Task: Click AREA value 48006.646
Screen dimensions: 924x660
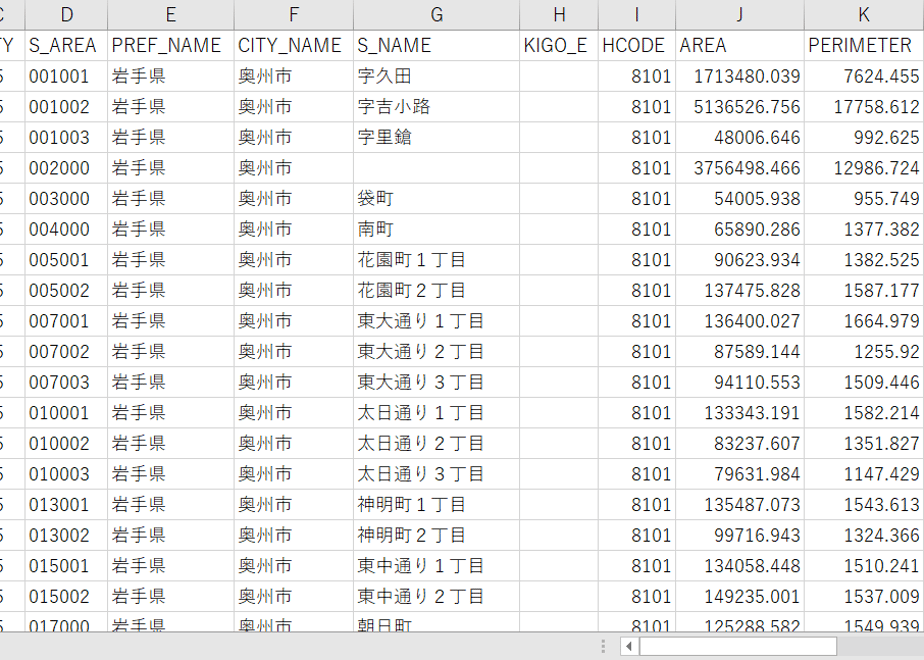Action: click(x=740, y=137)
